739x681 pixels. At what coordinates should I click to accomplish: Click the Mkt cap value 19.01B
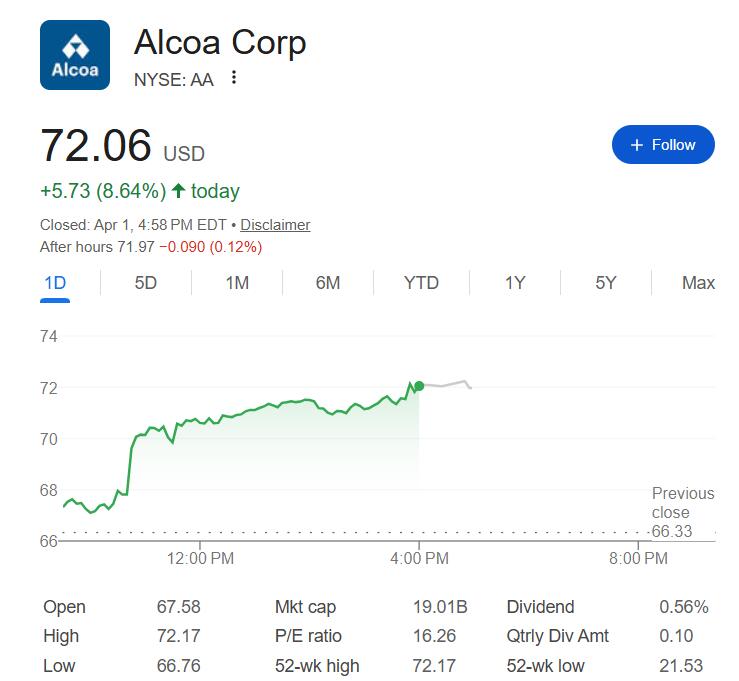[x=440, y=607]
